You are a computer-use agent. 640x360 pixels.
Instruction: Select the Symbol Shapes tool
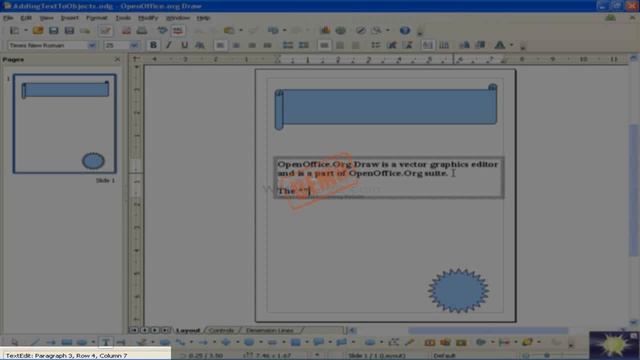click(x=249, y=342)
